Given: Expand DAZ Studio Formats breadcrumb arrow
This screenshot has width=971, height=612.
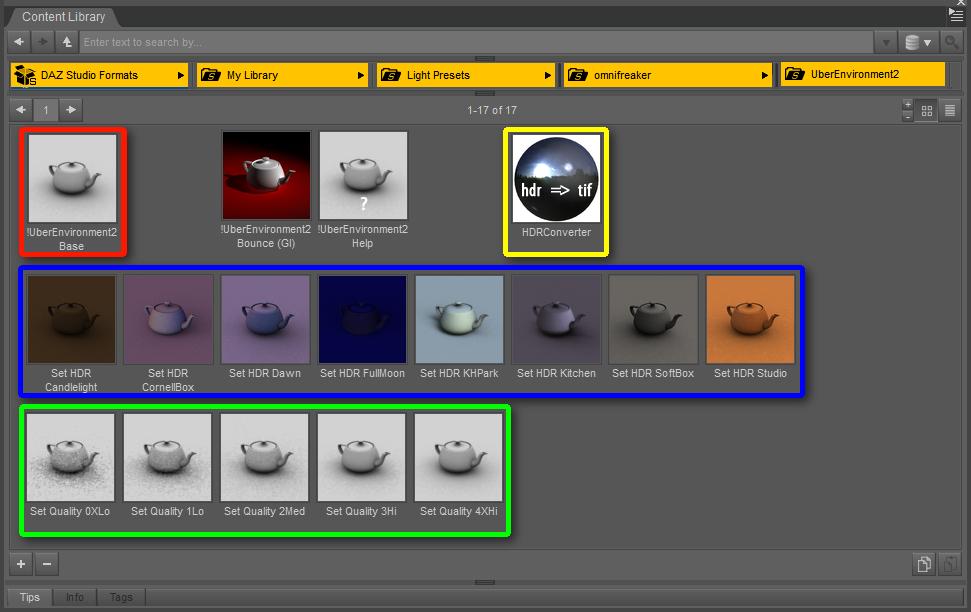Looking at the screenshot, I should [181, 75].
